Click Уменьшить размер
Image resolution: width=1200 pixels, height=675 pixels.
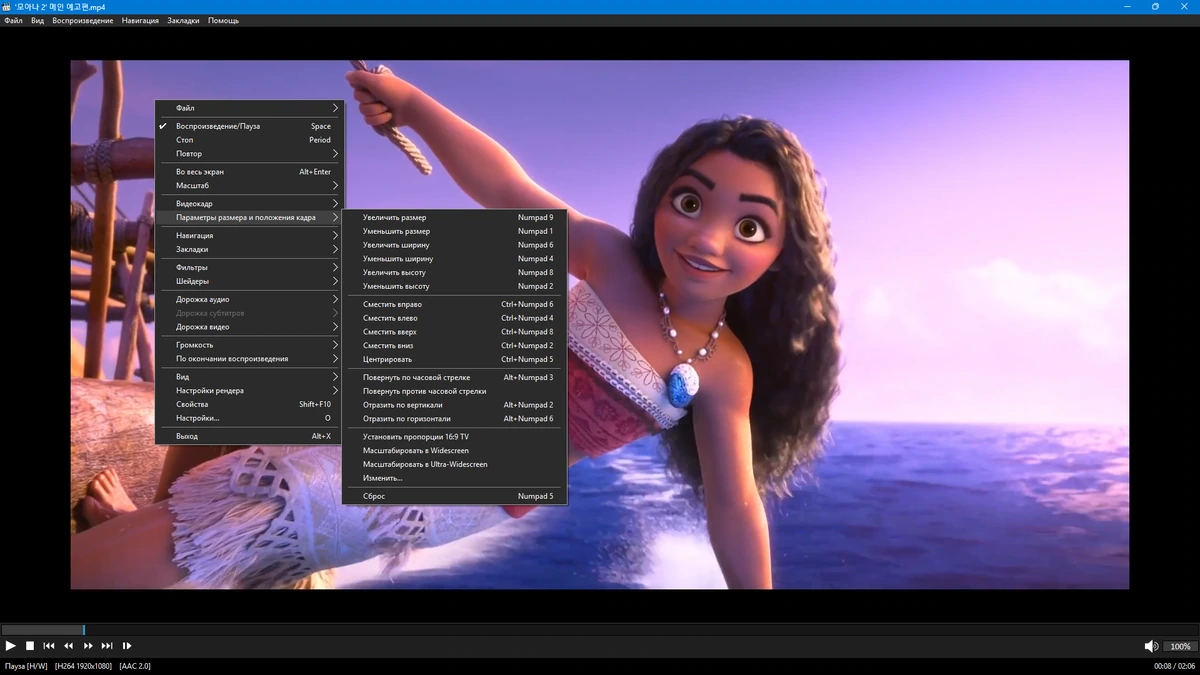pyautogui.click(x=455, y=231)
